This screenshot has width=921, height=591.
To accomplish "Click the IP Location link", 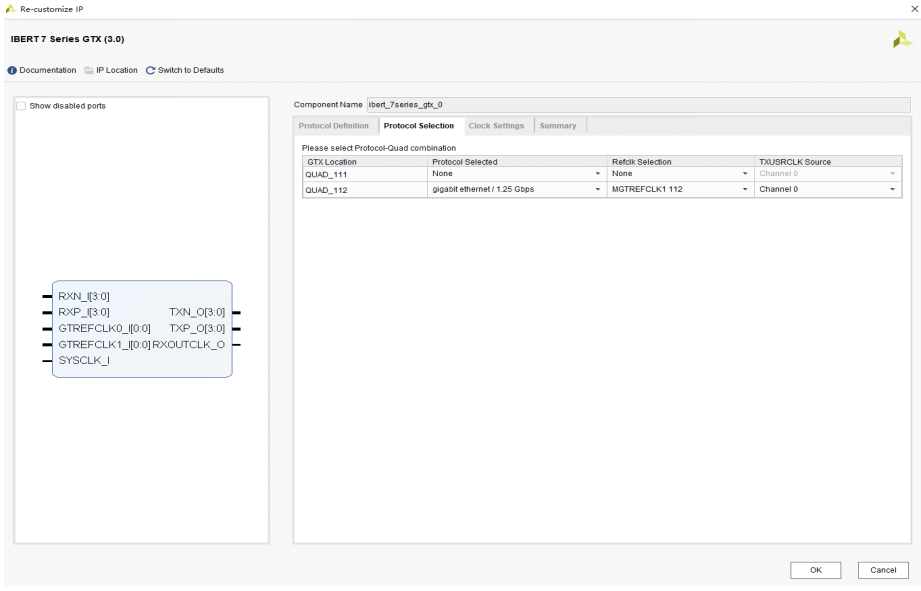I will 117,70.
